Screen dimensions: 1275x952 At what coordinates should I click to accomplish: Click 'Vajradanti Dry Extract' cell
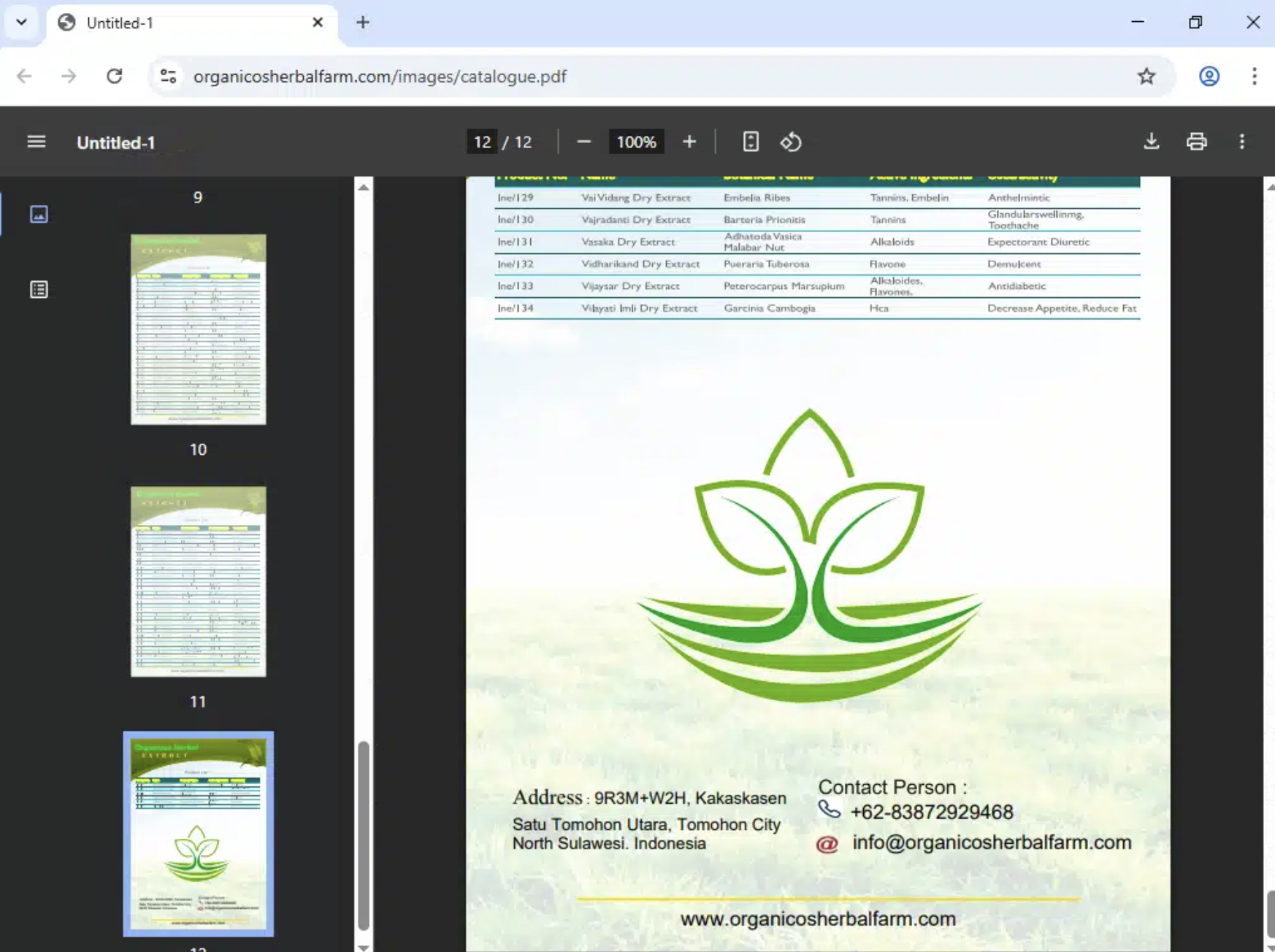(x=635, y=220)
